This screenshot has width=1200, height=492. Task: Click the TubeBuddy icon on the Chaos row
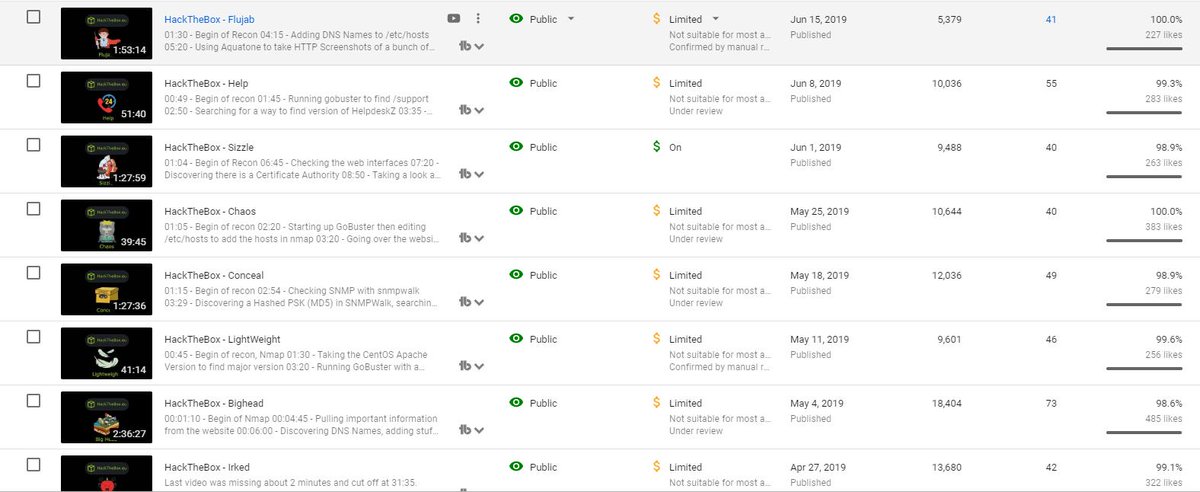point(465,238)
